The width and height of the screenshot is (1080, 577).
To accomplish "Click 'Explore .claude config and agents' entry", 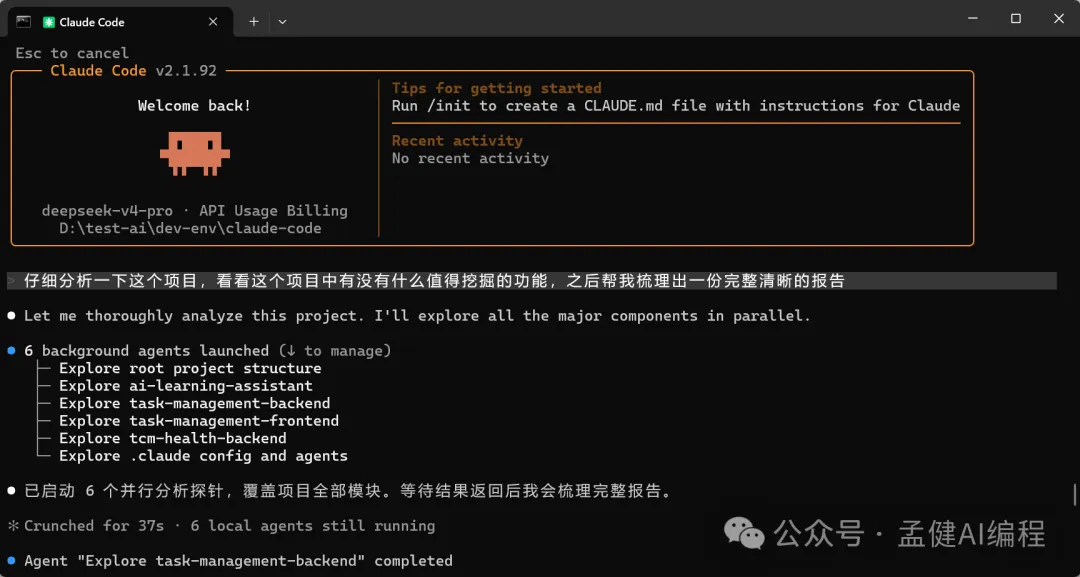I will tap(203, 456).
